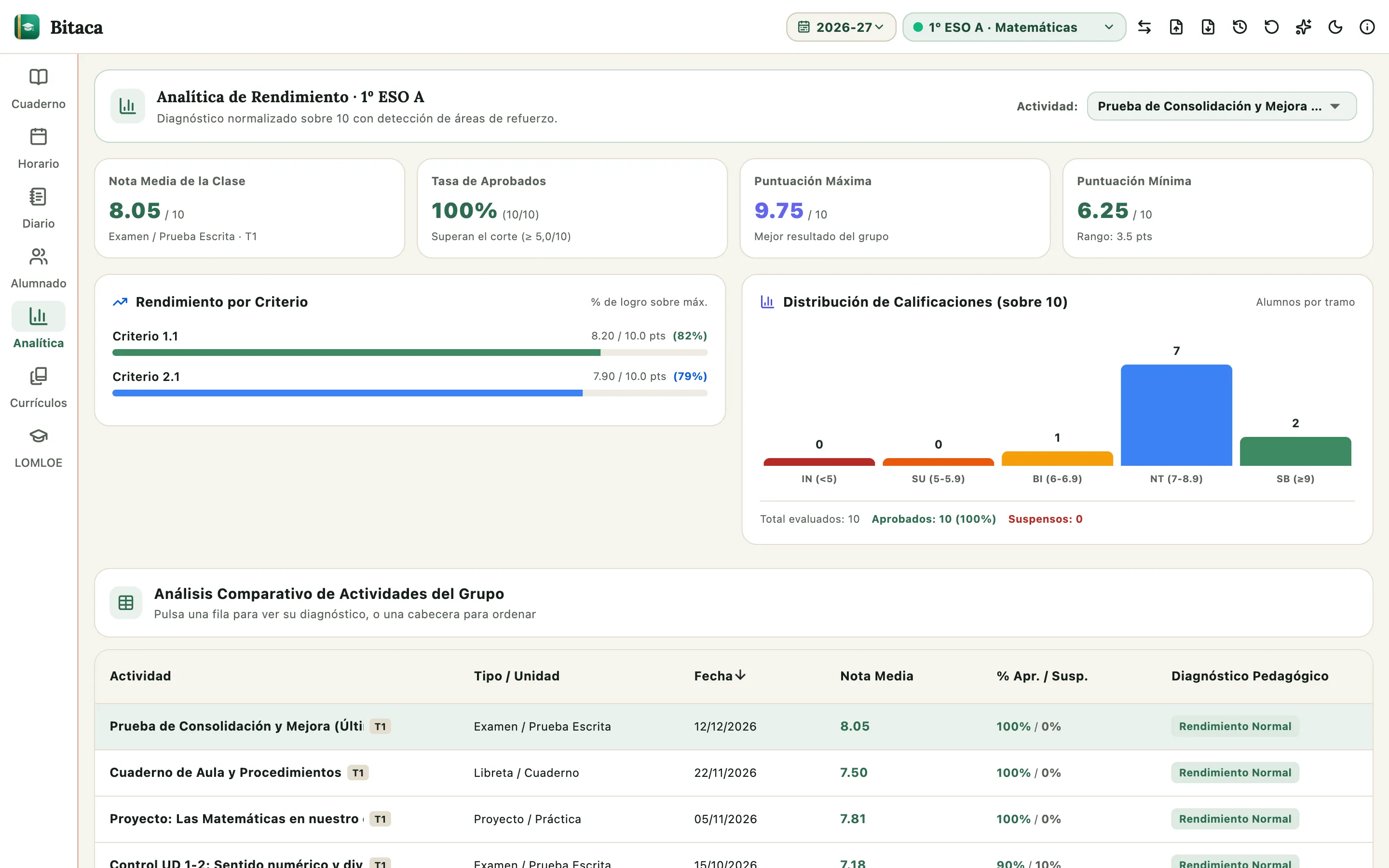Screen dimensions: 1389x868
Task: Click the undo reset arrow icon
Action: point(1271,27)
